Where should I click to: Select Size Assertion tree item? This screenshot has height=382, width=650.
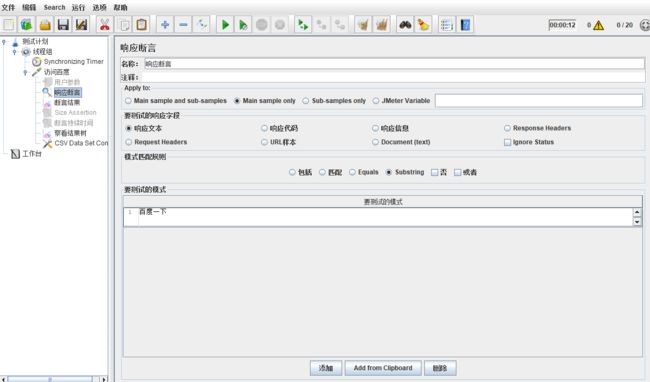click(75, 113)
